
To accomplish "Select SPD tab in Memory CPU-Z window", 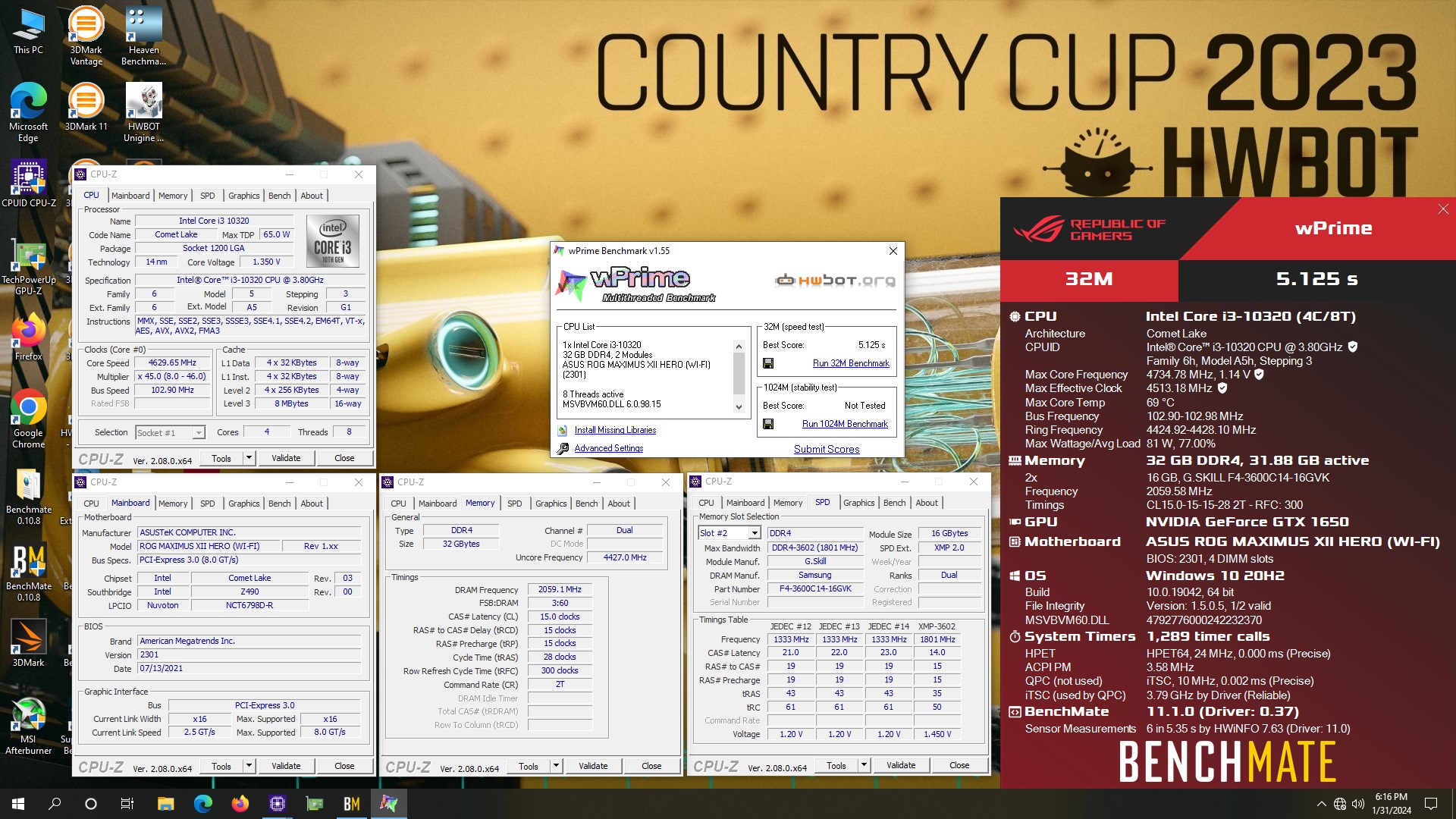I will (x=515, y=504).
